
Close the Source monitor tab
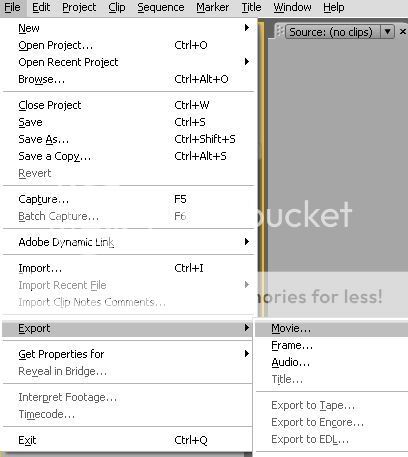(x=402, y=32)
